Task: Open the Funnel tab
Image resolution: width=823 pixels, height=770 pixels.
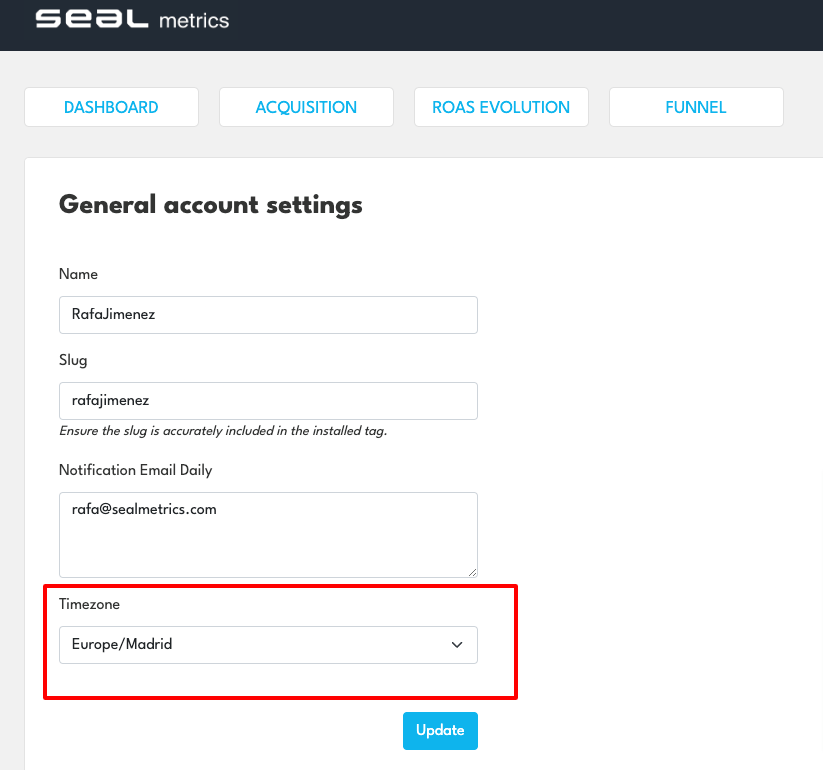Action: (x=696, y=108)
